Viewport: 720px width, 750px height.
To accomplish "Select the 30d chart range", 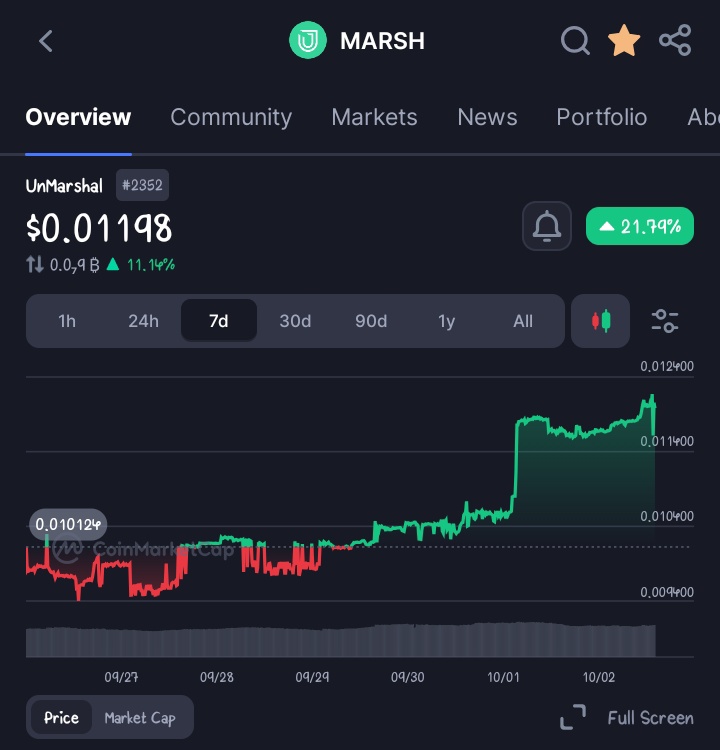I will (295, 321).
